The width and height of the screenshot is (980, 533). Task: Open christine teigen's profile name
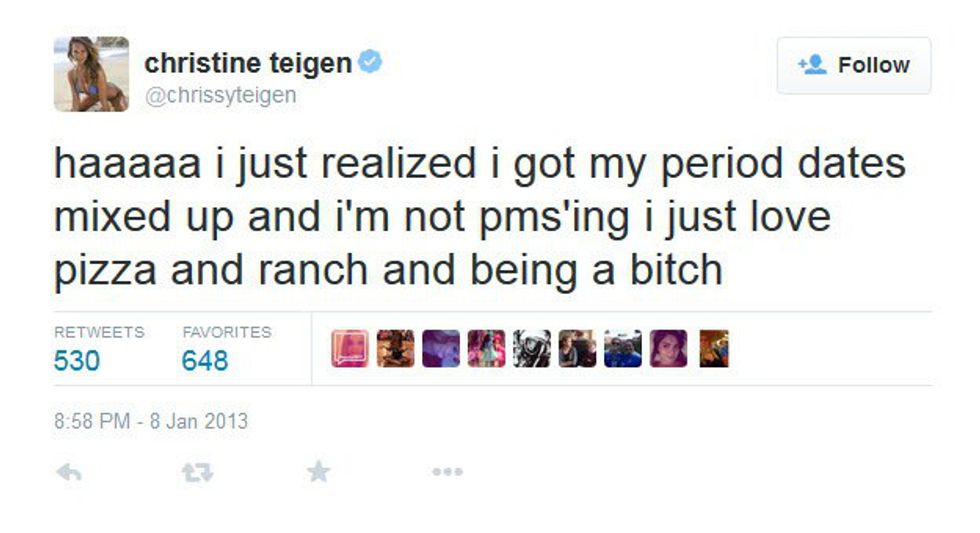click(x=248, y=64)
